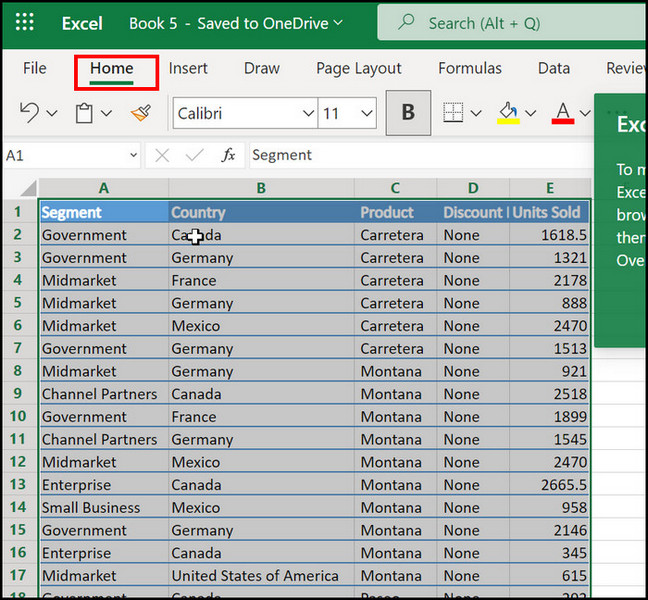
Task: Select the Home tab
Action: (x=112, y=68)
